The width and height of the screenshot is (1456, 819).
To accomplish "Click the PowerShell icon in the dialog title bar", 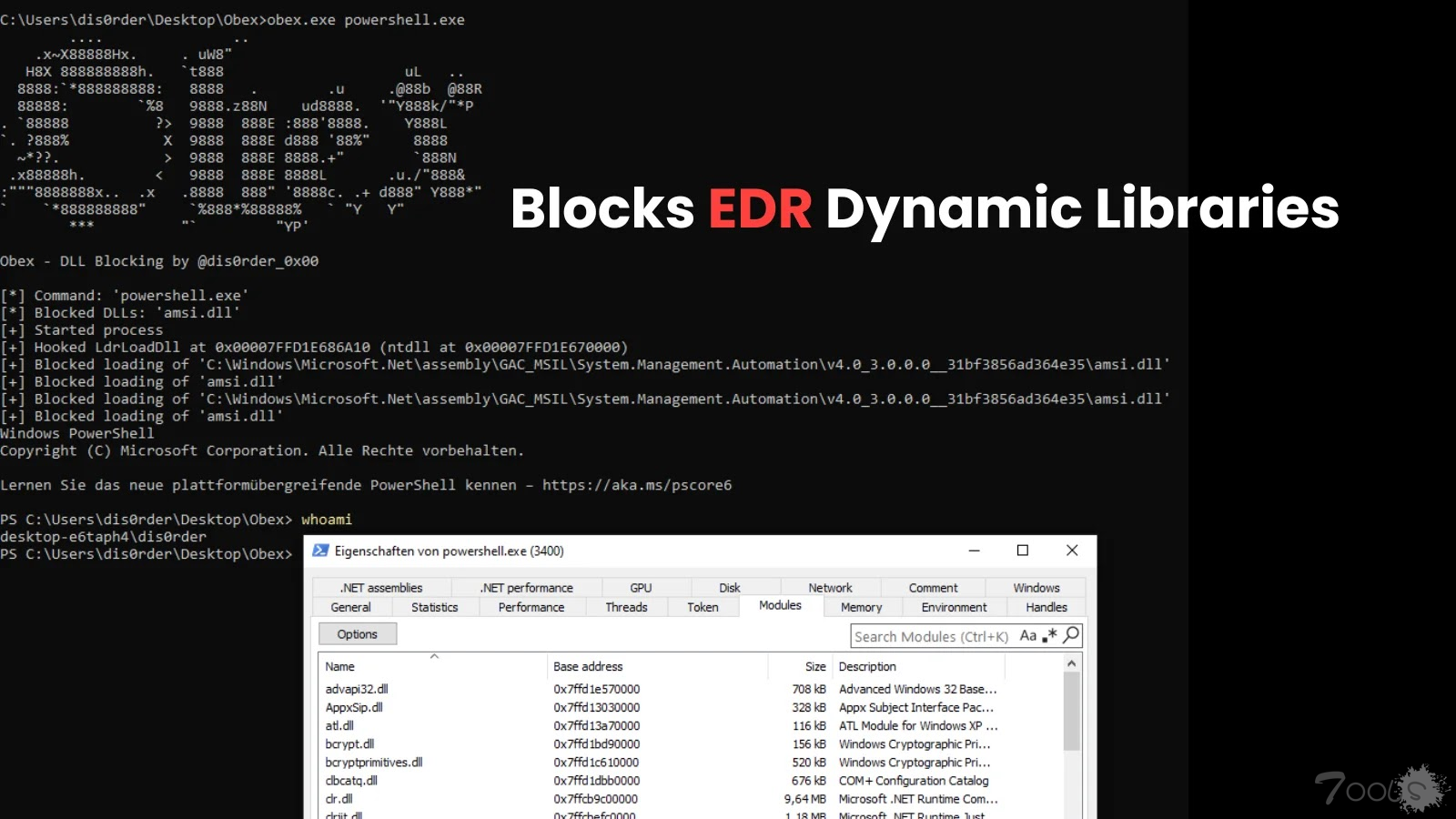I will point(320,551).
